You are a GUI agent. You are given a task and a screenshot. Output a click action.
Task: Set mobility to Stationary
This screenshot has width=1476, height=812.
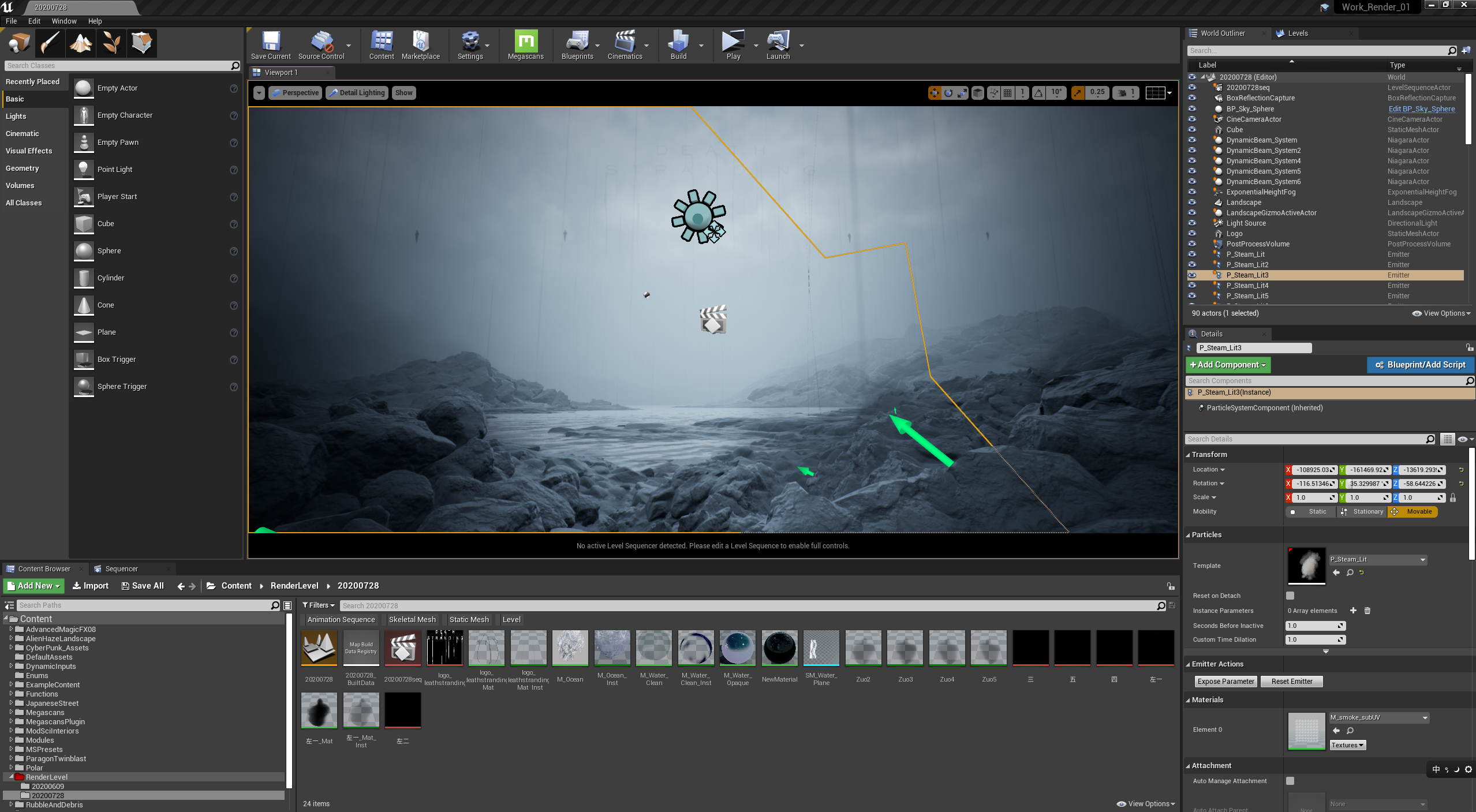1362,511
